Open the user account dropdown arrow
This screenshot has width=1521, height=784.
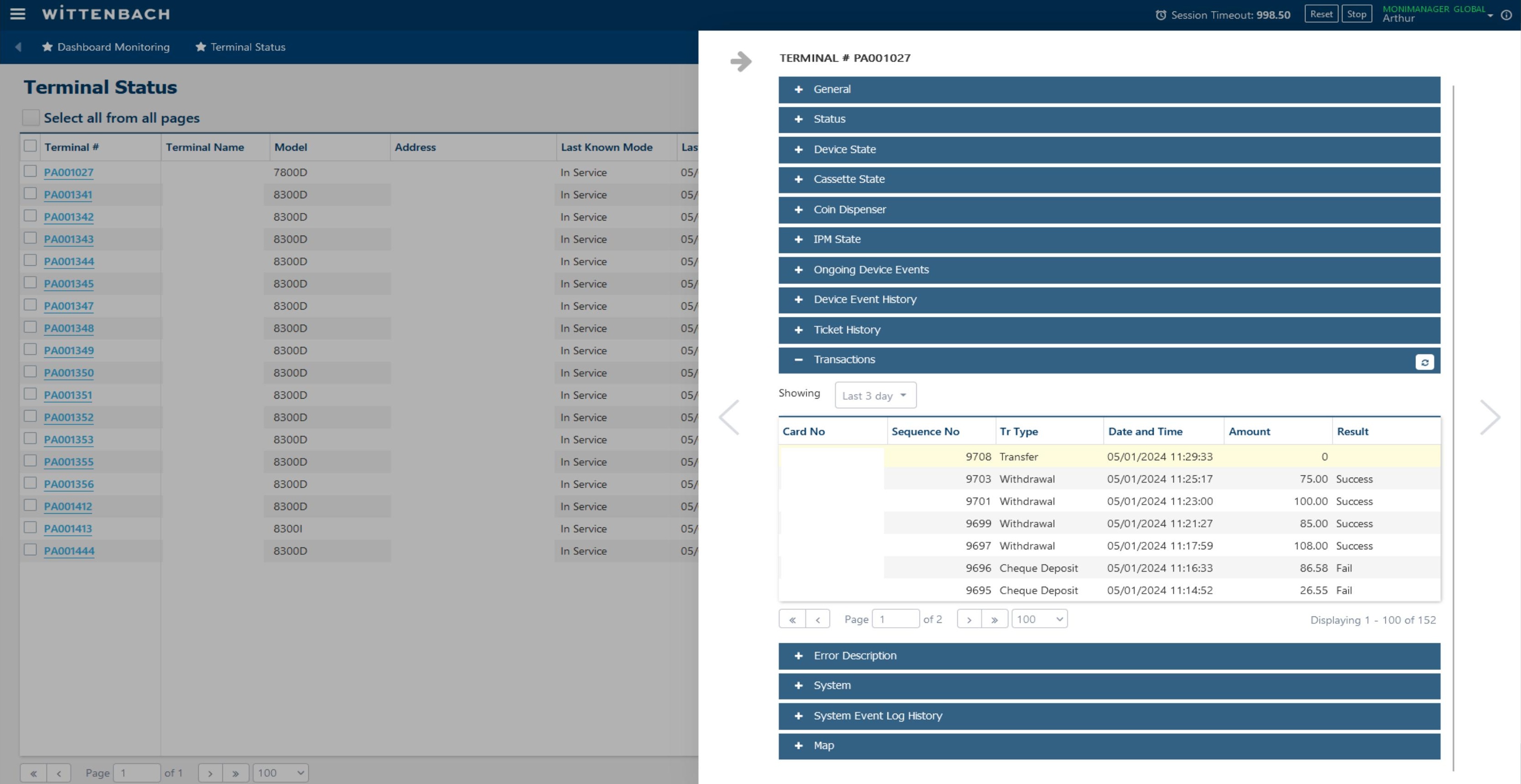point(1490,16)
